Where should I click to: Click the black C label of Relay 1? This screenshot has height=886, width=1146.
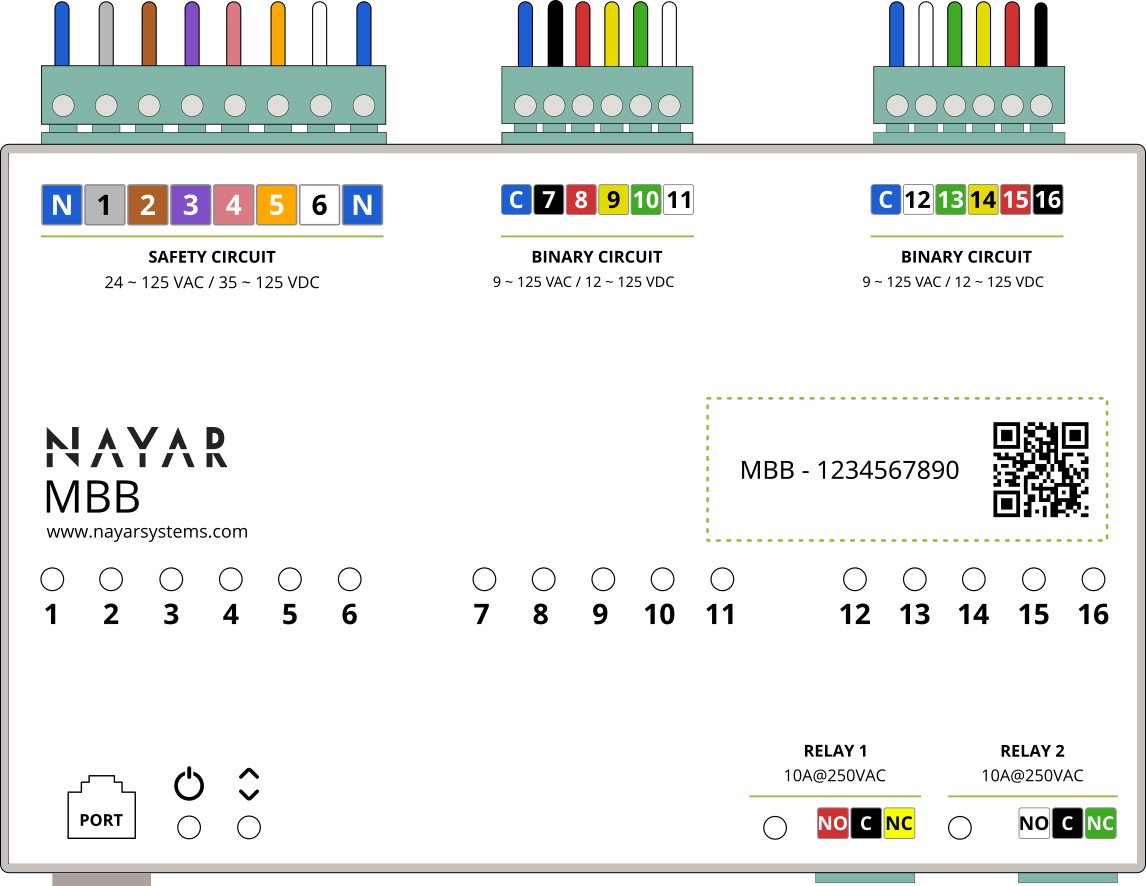coord(866,823)
